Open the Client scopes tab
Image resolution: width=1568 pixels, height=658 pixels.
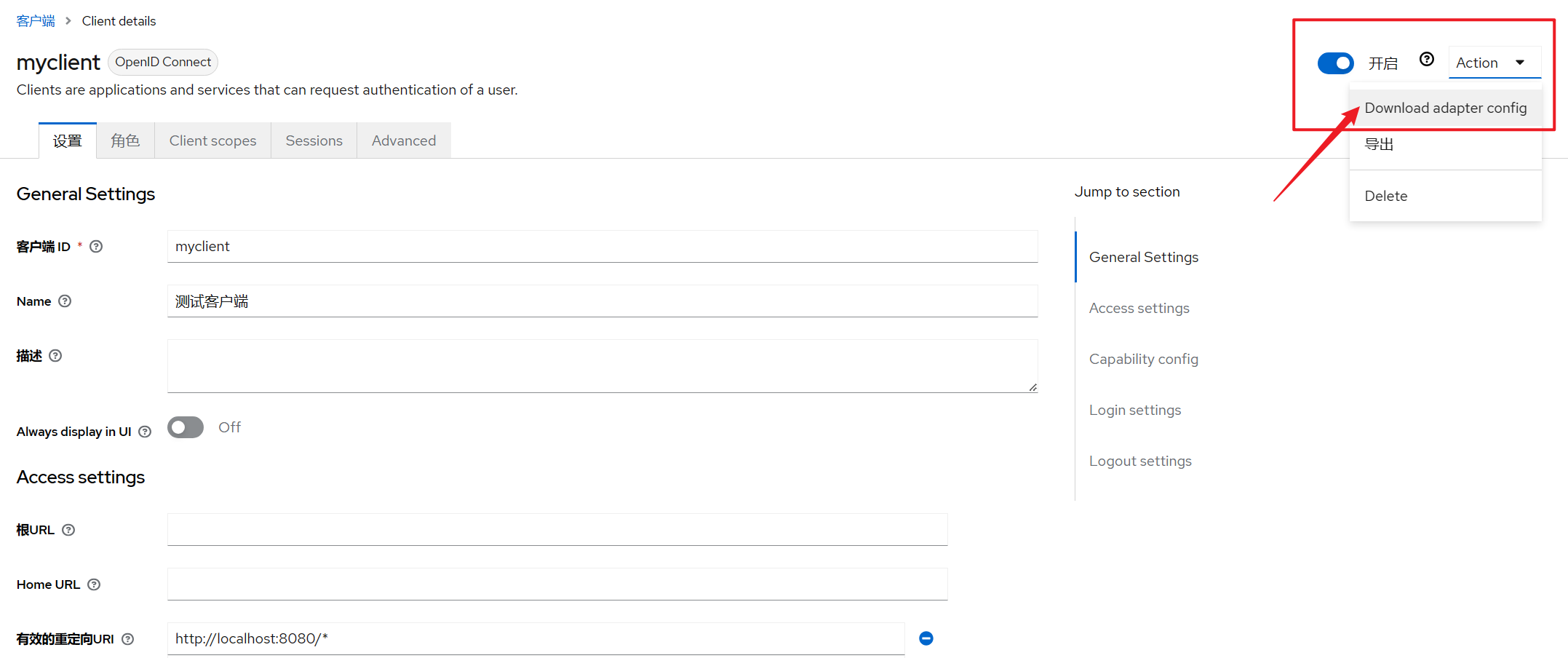[x=212, y=140]
